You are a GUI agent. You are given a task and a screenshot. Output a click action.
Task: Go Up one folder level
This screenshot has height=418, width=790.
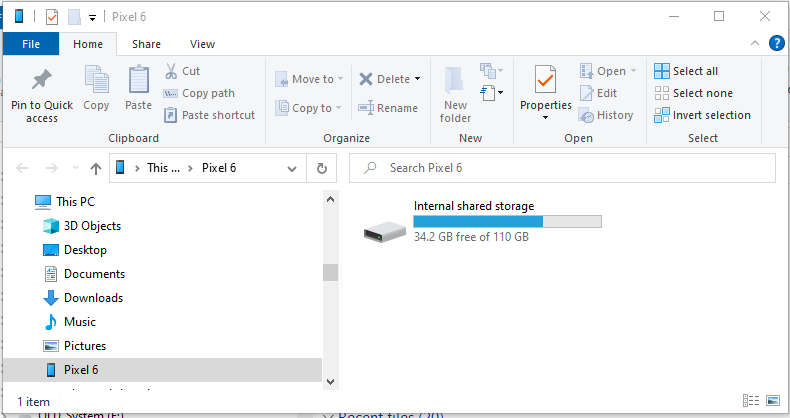pos(96,168)
